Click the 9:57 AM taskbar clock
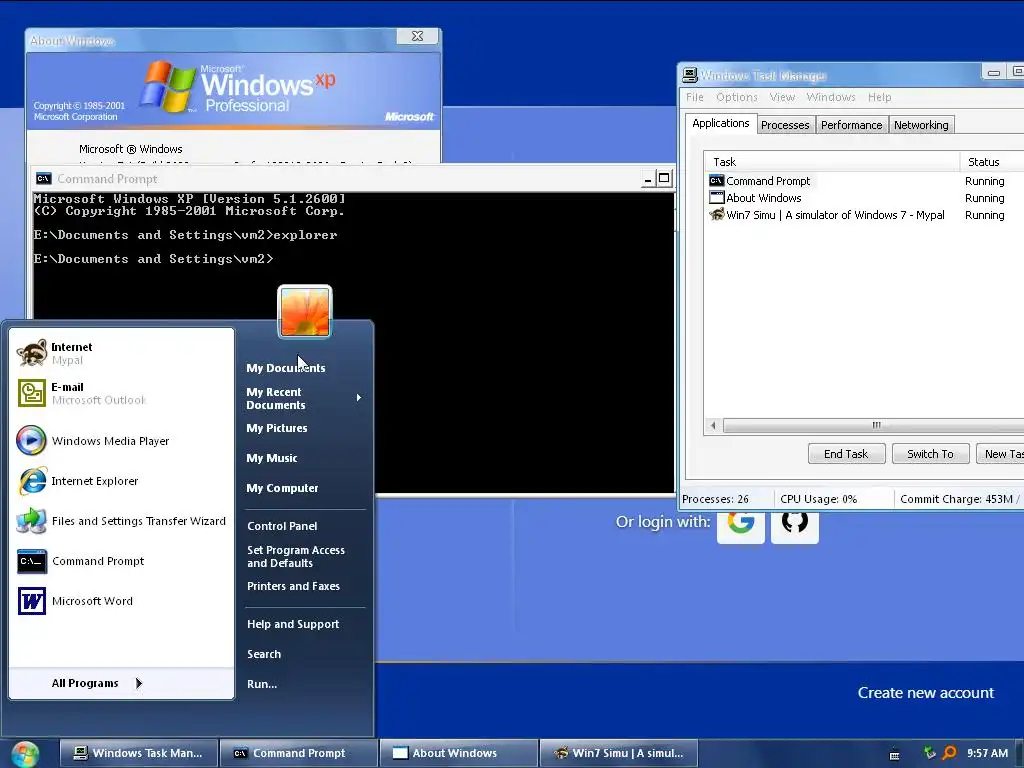1024x768 pixels. pyautogui.click(x=987, y=753)
